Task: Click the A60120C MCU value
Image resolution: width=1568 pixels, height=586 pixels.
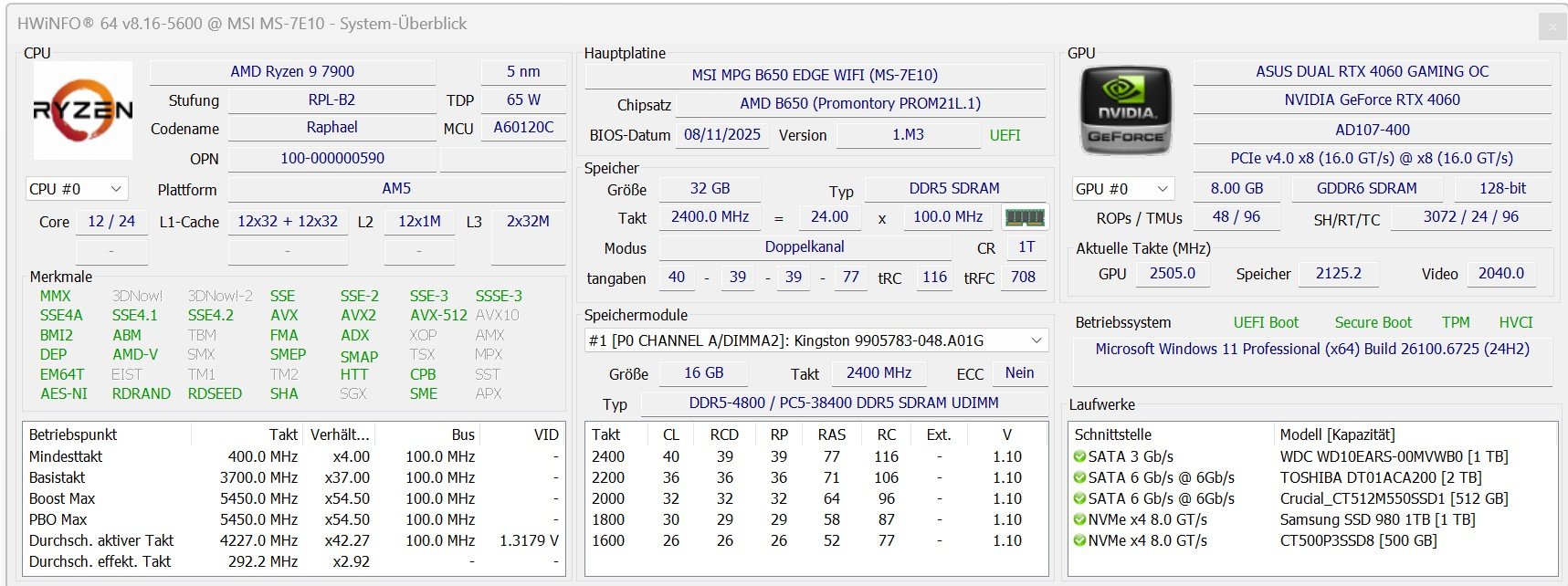Action: click(x=523, y=128)
